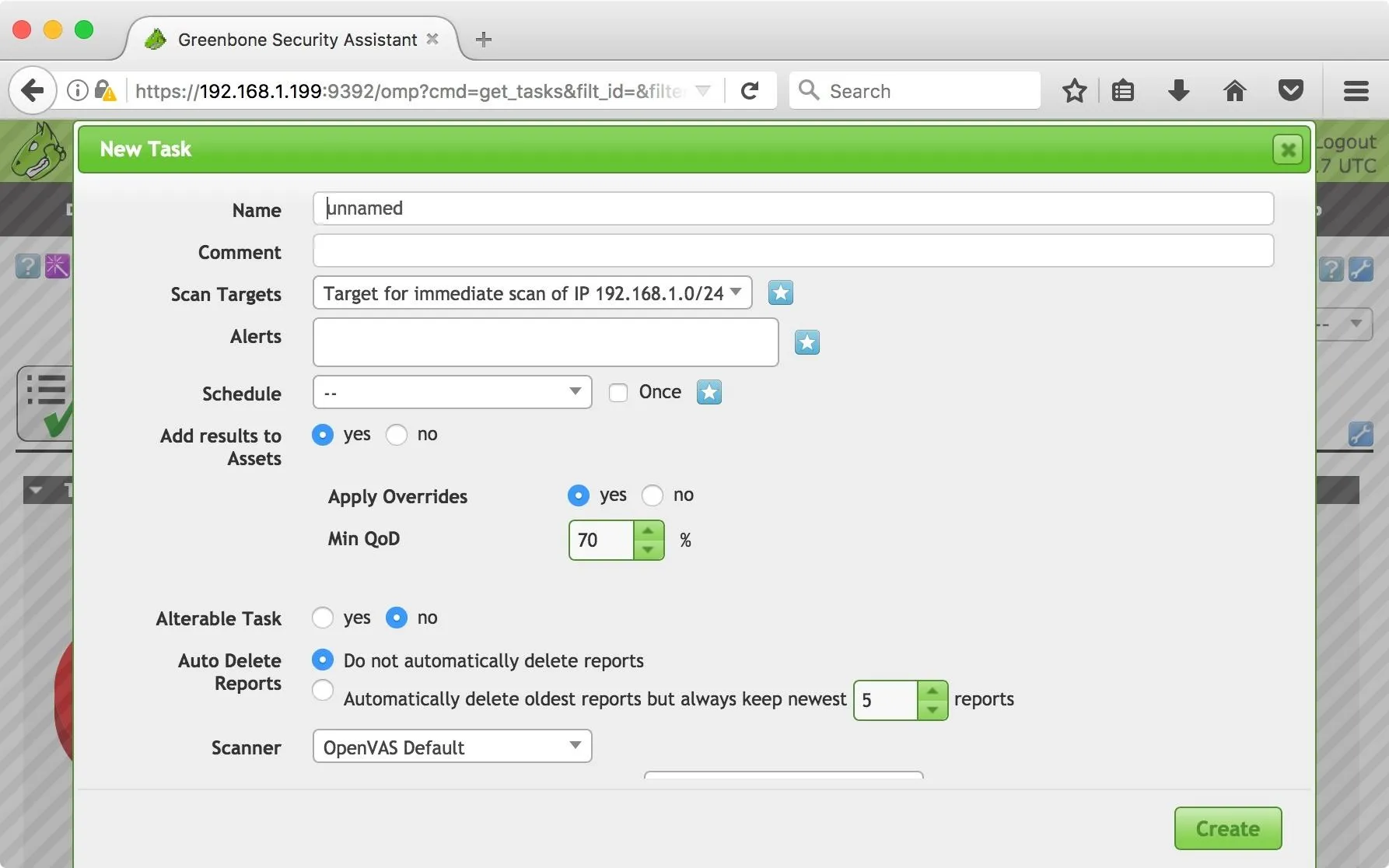Screen dimensions: 1389x868
Task: Enable the Once checkbox for Schedule
Action: click(618, 393)
